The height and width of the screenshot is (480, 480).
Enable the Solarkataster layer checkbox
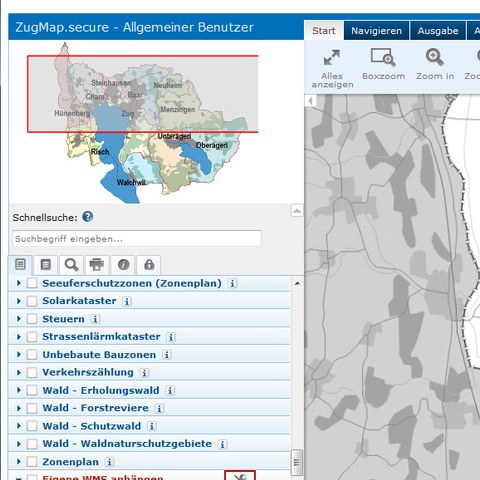click(32, 301)
